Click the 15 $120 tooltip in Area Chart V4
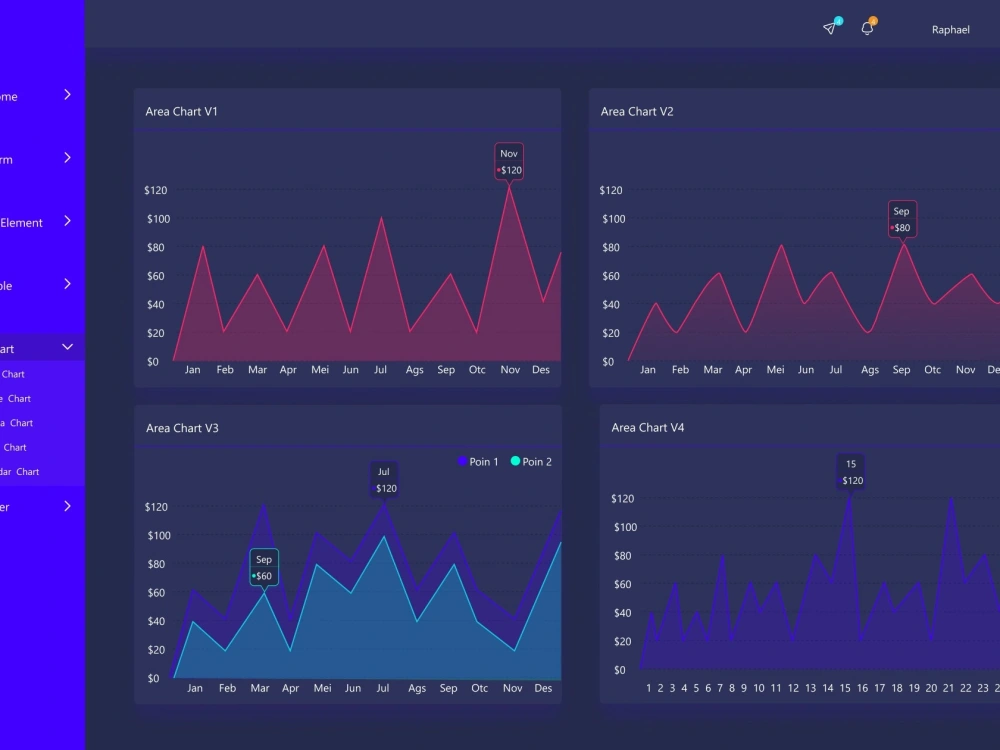This screenshot has width=1000, height=750. (x=851, y=472)
